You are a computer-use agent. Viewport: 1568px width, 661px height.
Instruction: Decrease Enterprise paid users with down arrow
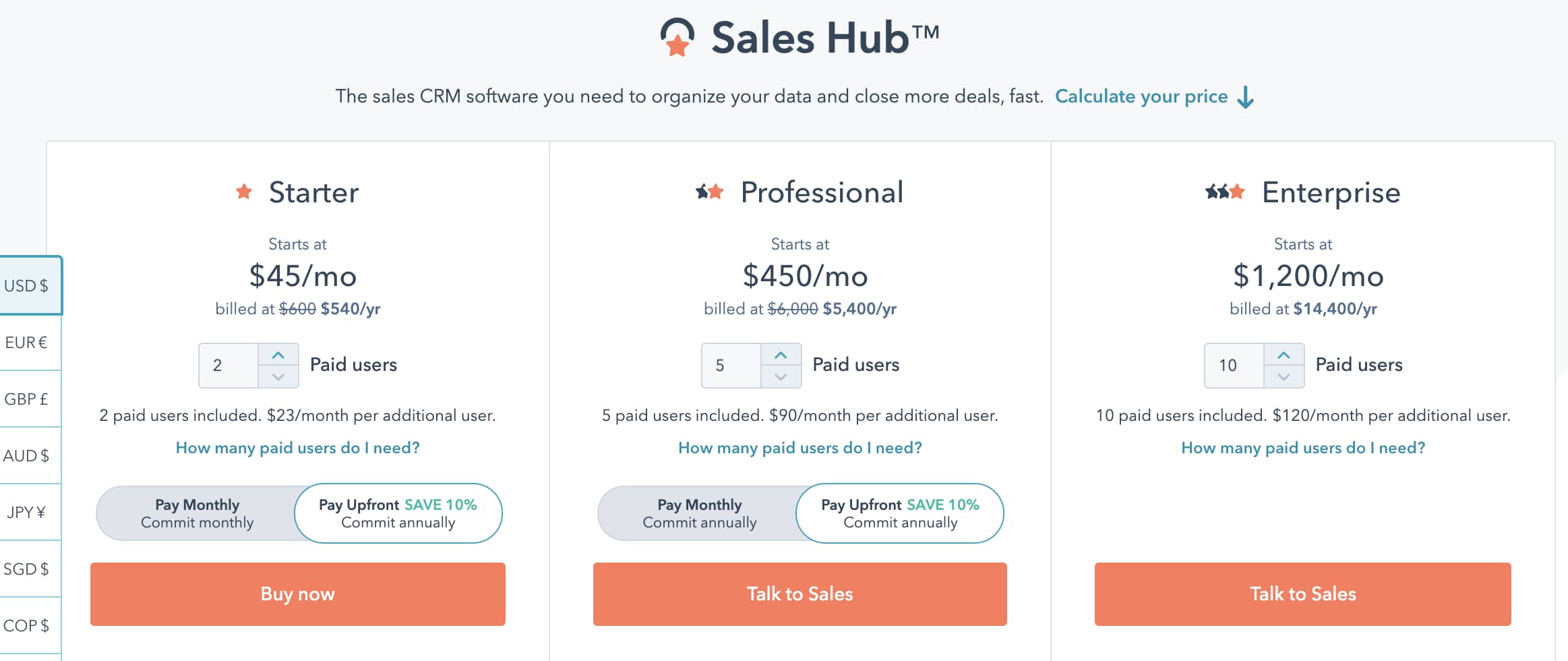tap(1284, 376)
